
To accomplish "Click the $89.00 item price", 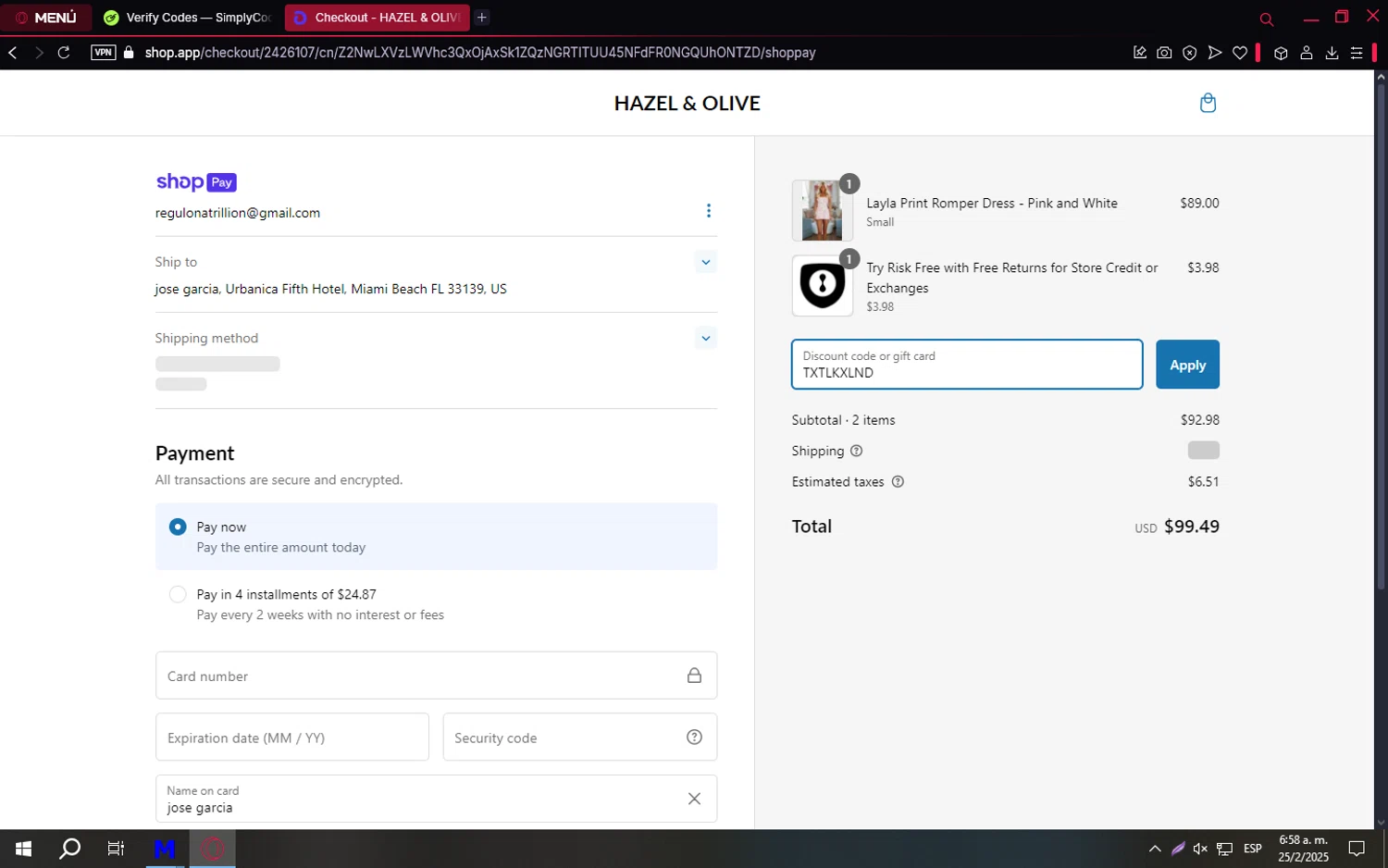I will coord(1199,204).
